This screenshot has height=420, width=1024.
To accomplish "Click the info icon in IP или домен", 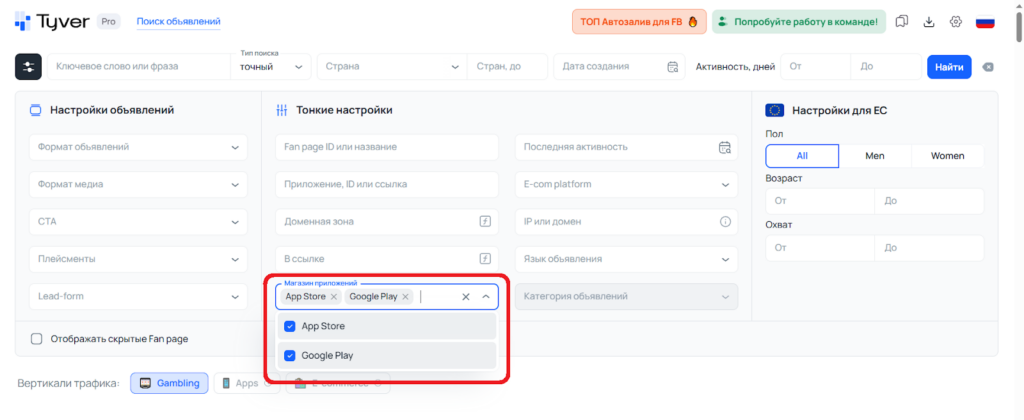I will pos(725,221).
